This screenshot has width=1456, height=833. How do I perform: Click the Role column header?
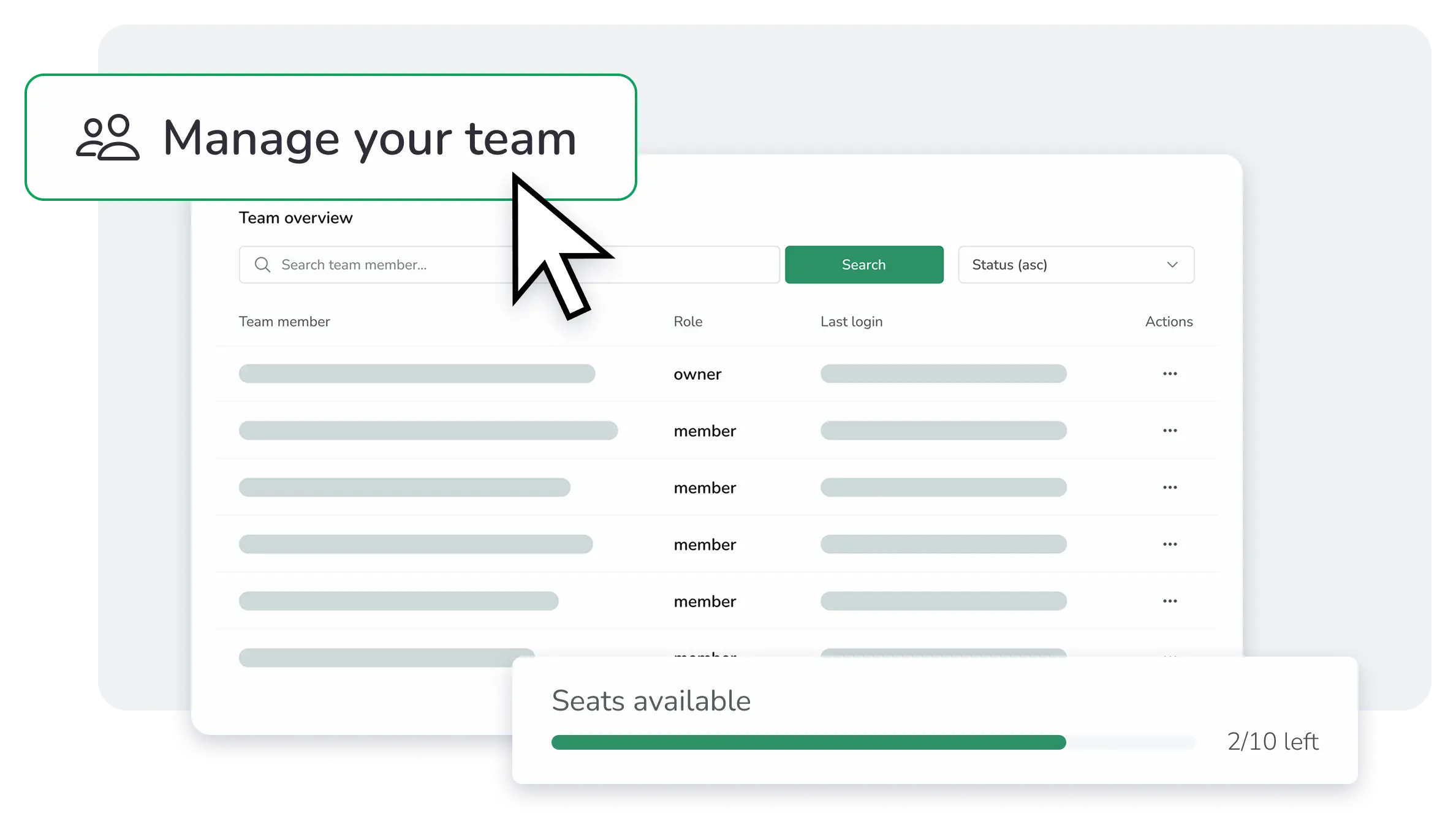pos(688,322)
